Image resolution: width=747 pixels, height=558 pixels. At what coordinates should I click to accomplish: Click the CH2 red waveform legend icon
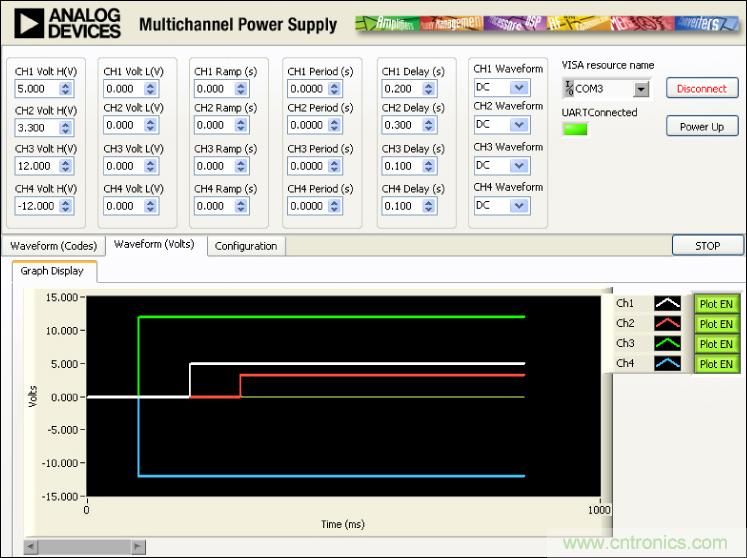[667, 324]
